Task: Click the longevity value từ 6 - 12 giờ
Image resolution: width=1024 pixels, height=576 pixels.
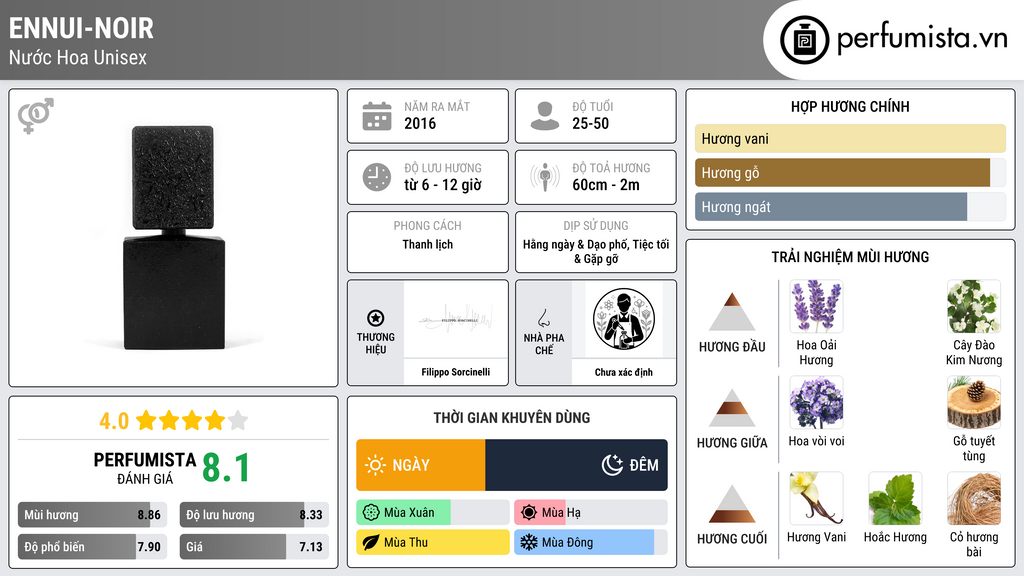Action: pyautogui.click(x=443, y=185)
